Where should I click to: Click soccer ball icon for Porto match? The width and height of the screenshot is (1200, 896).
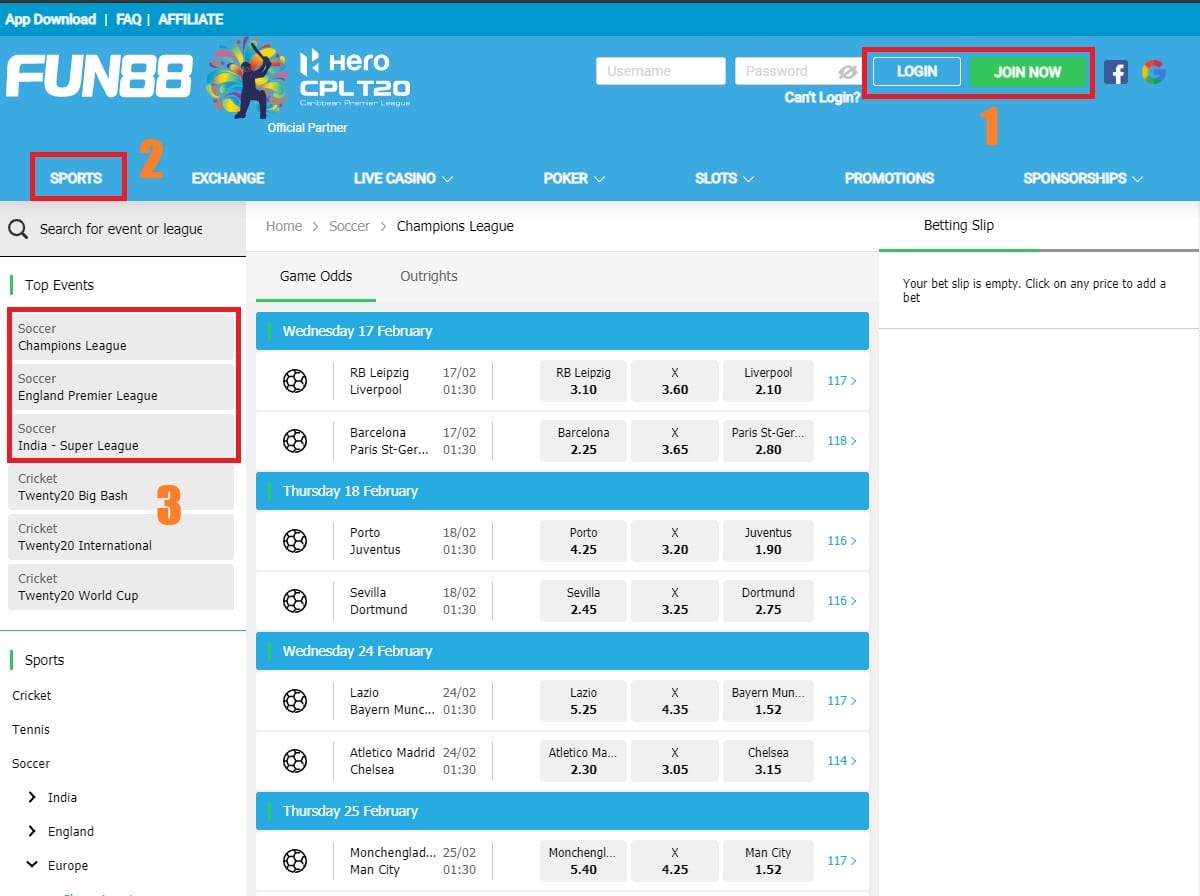coord(295,541)
